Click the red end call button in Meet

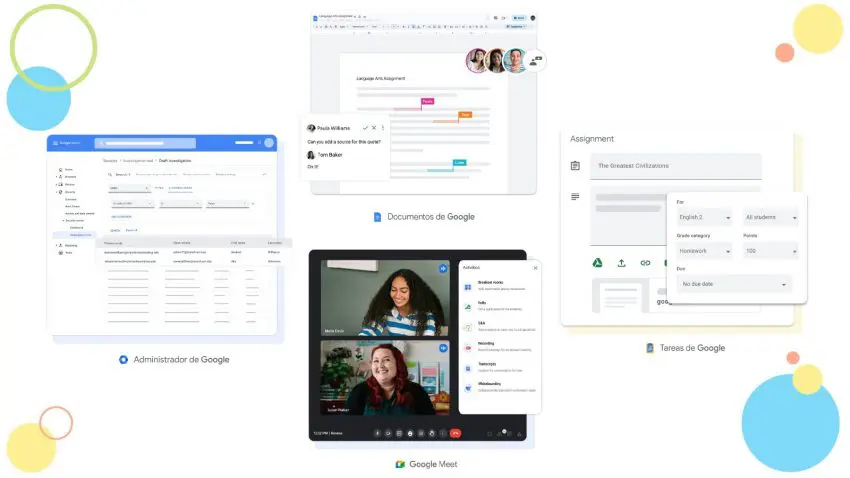click(x=455, y=433)
